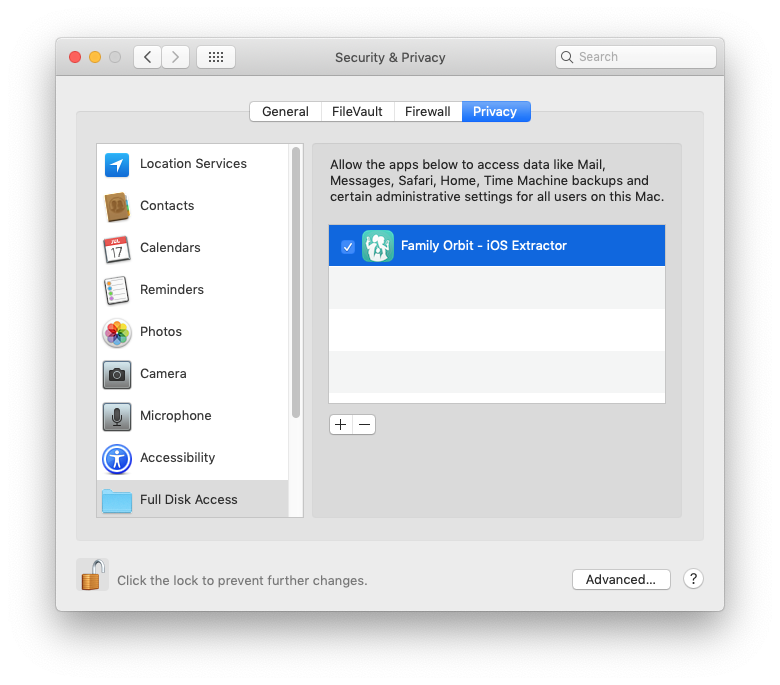780x685 pixels.
Task: Click the Advanced... button
Action: (x=620, y=579)
